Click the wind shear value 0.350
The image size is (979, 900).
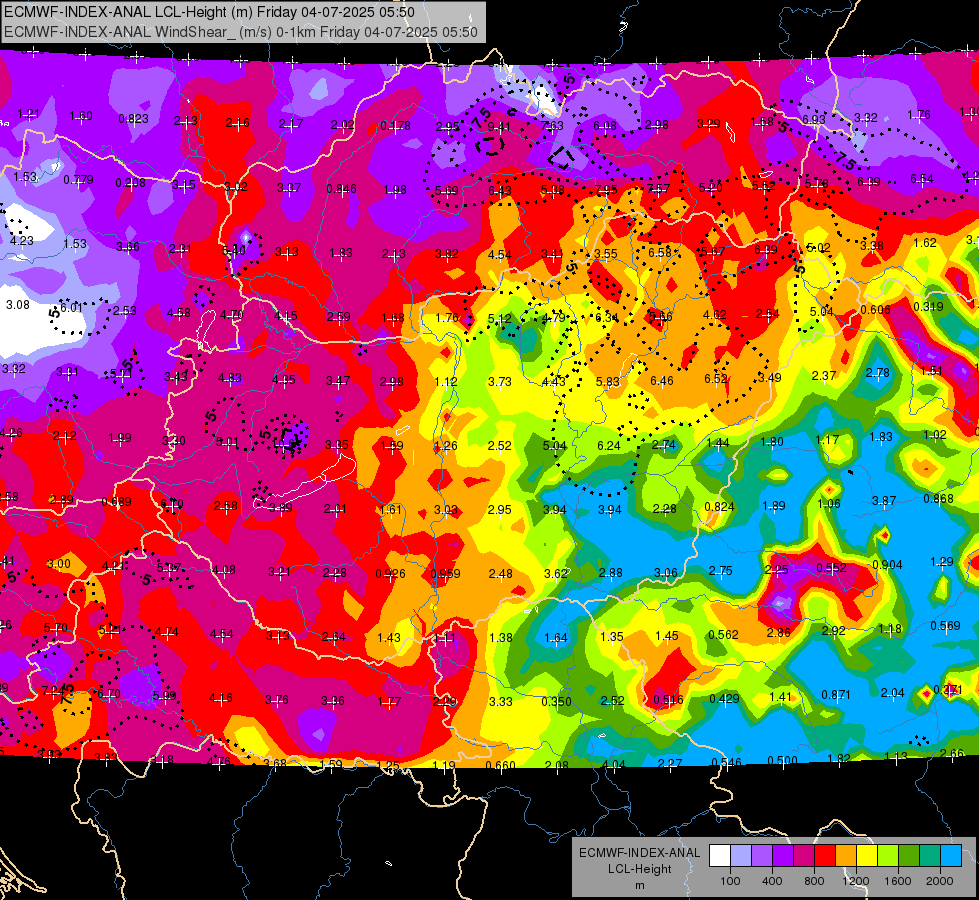pos(556,701)
